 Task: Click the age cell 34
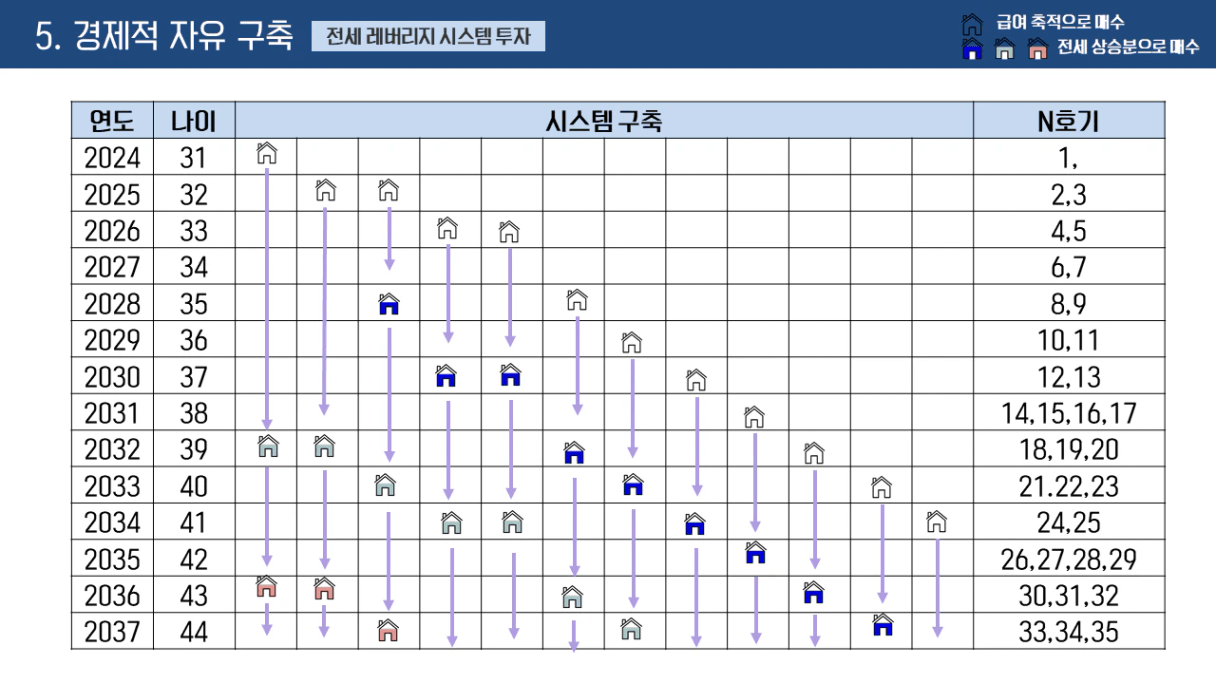194,267
